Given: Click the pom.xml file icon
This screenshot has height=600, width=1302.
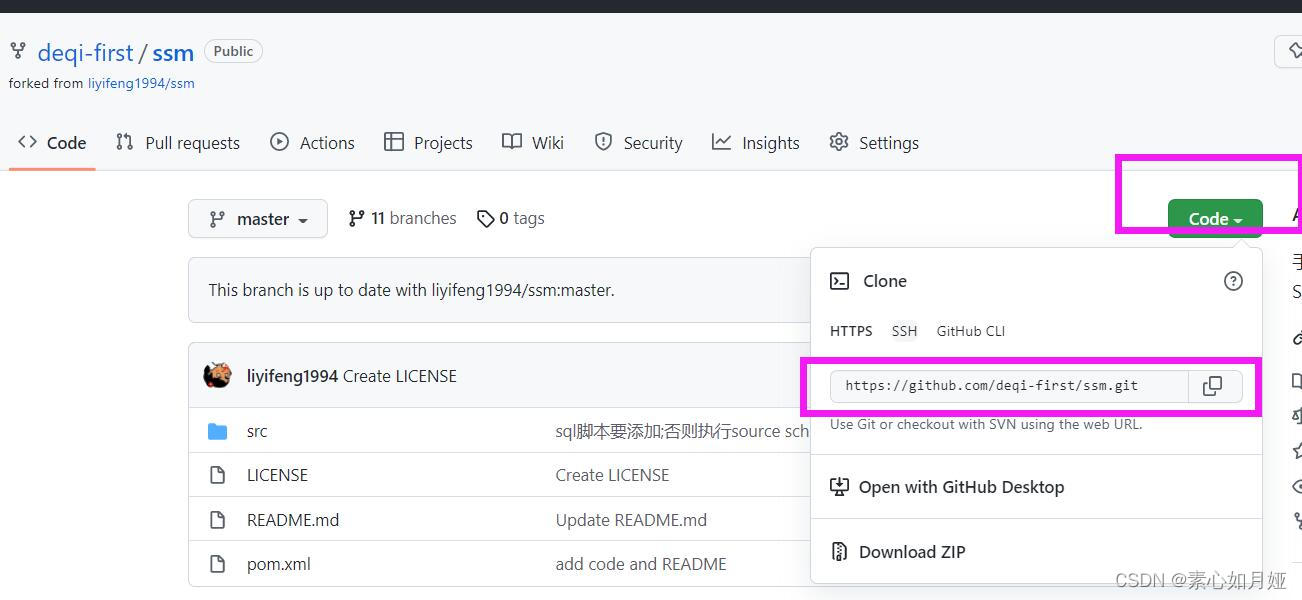Looking at the screenshot, I should coord(217,564).
